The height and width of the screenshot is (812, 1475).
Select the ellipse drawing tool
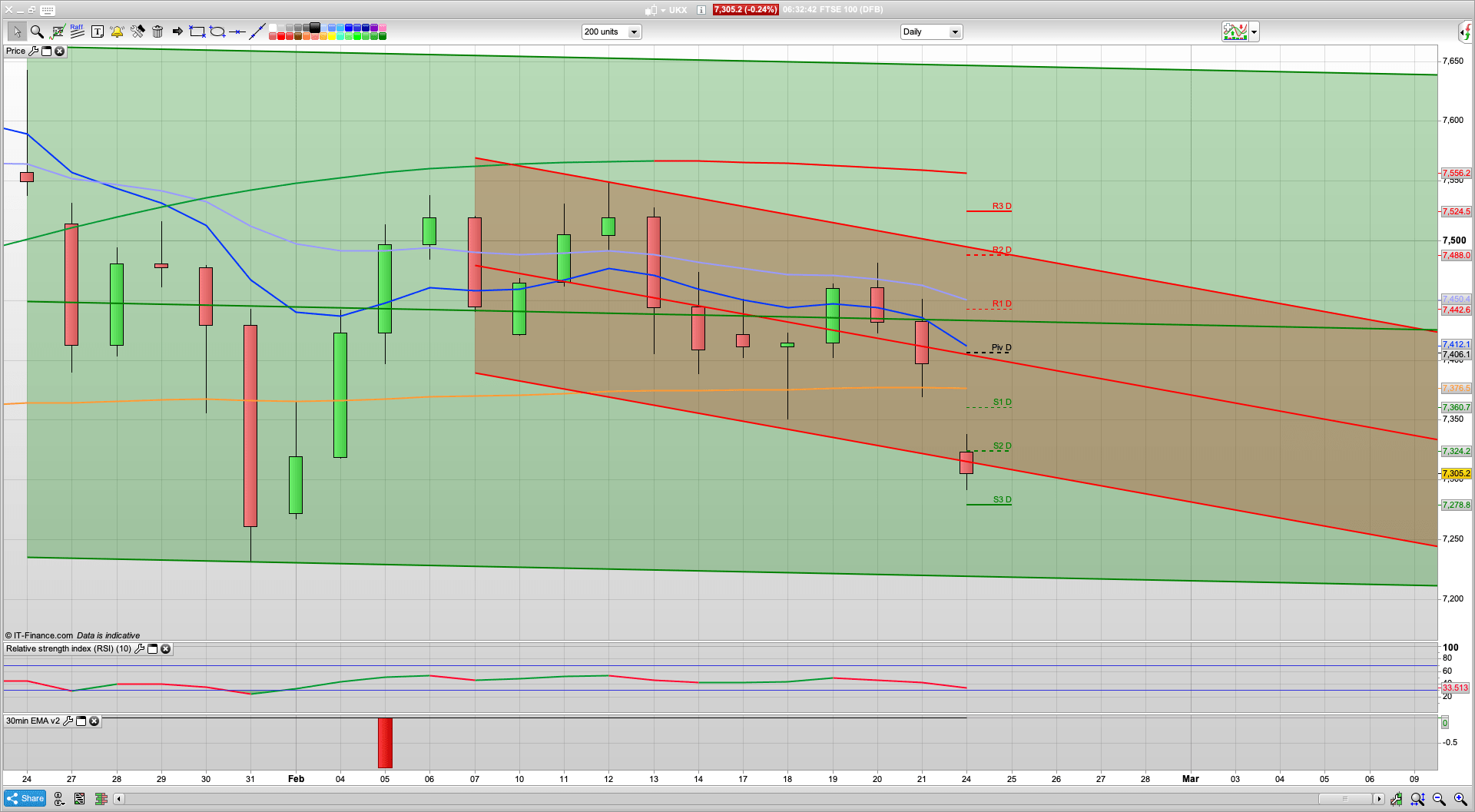(217, 31)
